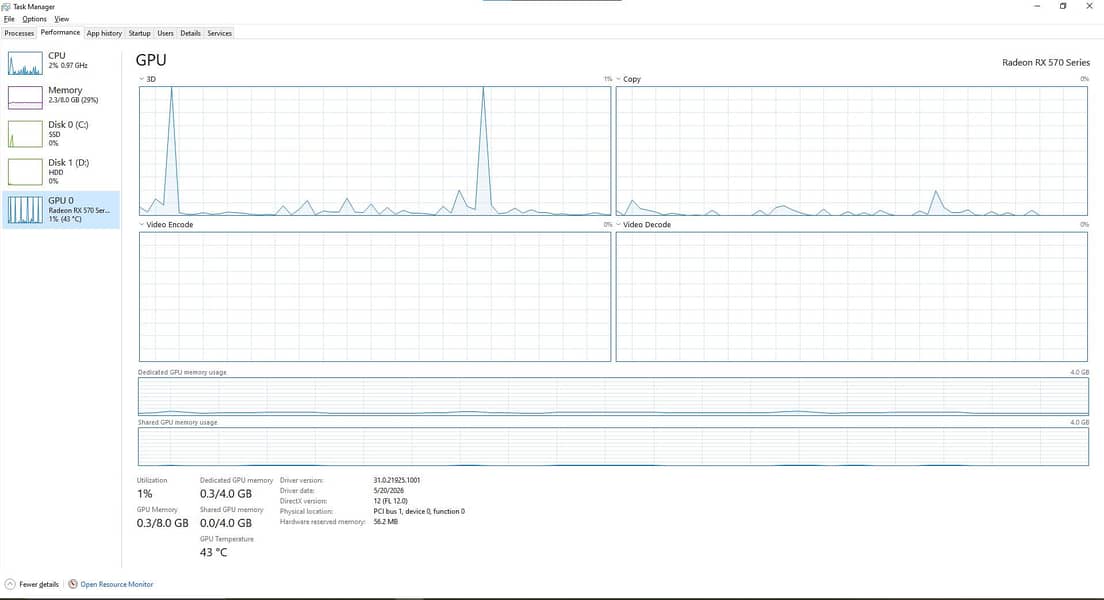Select the CPU usage thumbnail graph
The image size is (1104, 600).
tap(25, 63)
